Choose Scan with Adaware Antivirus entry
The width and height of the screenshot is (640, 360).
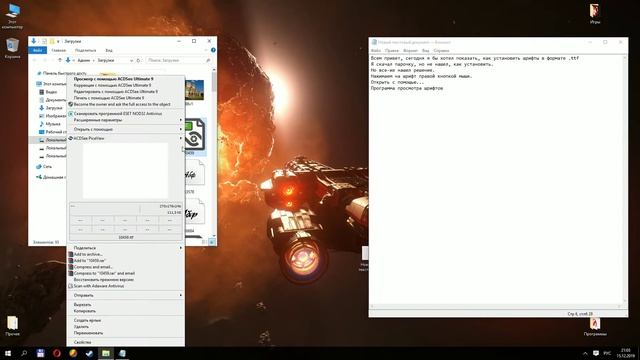(x=126, y=286)
